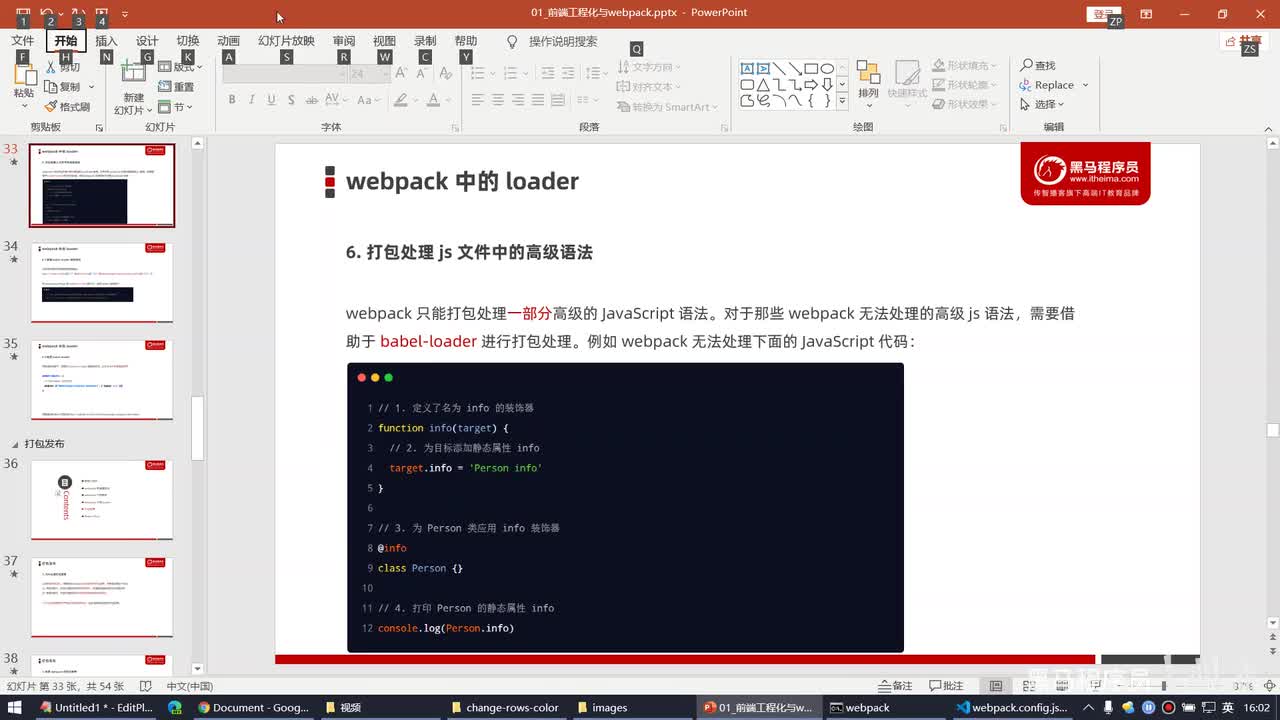Pick the right arrow shape
This screenshot has height=720, width=1280.
pyautogui.click(x=811, y=85)
